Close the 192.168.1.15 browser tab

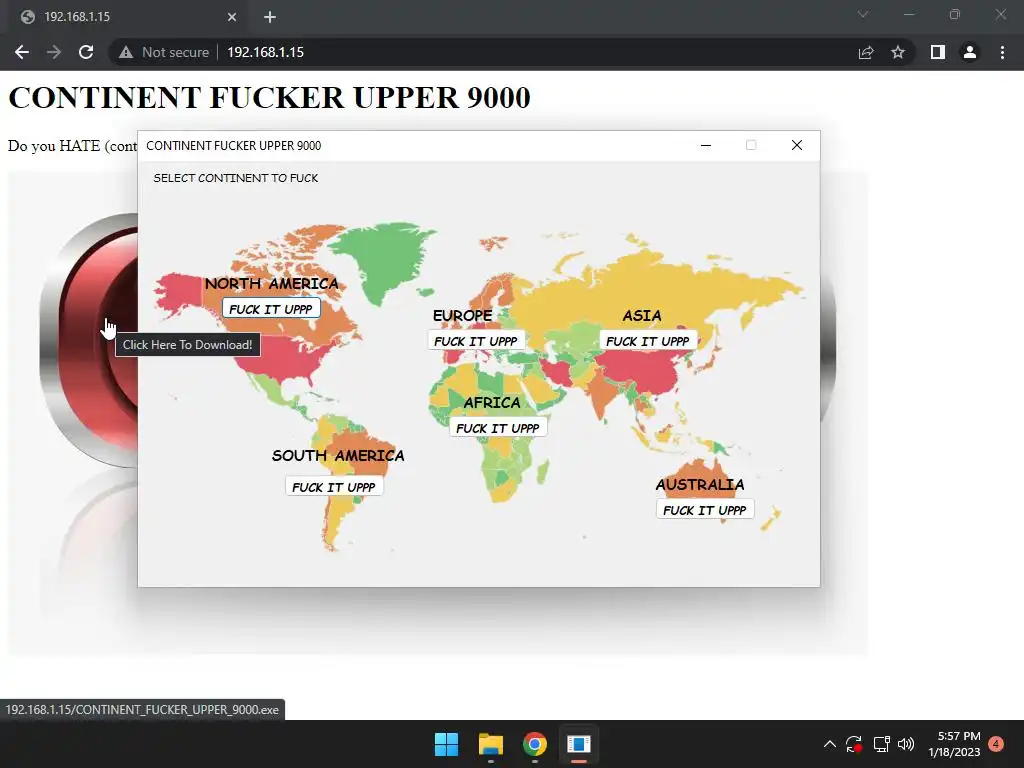(x=232, y=17)
